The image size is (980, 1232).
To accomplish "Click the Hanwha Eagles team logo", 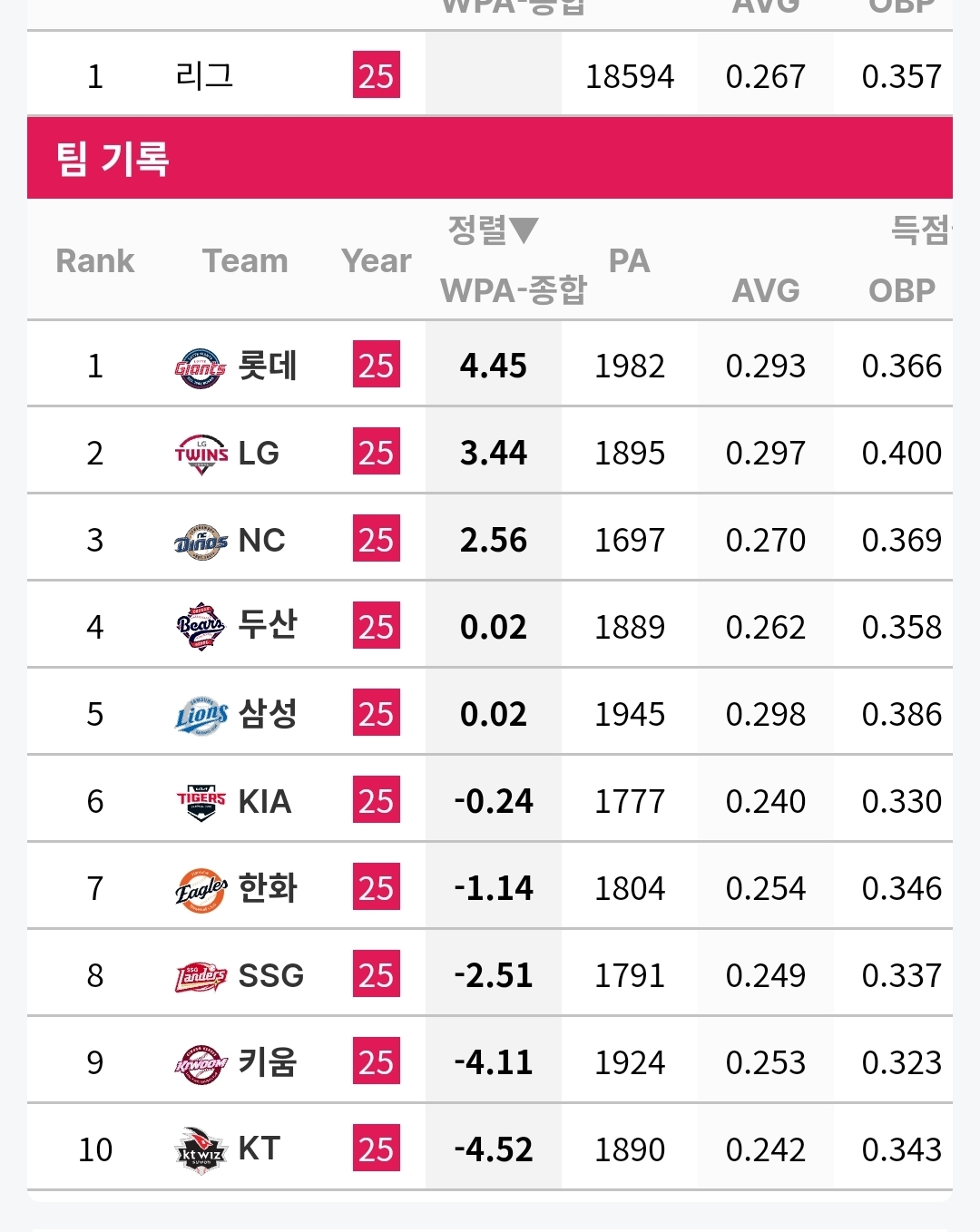I will (x=201, y=889).
